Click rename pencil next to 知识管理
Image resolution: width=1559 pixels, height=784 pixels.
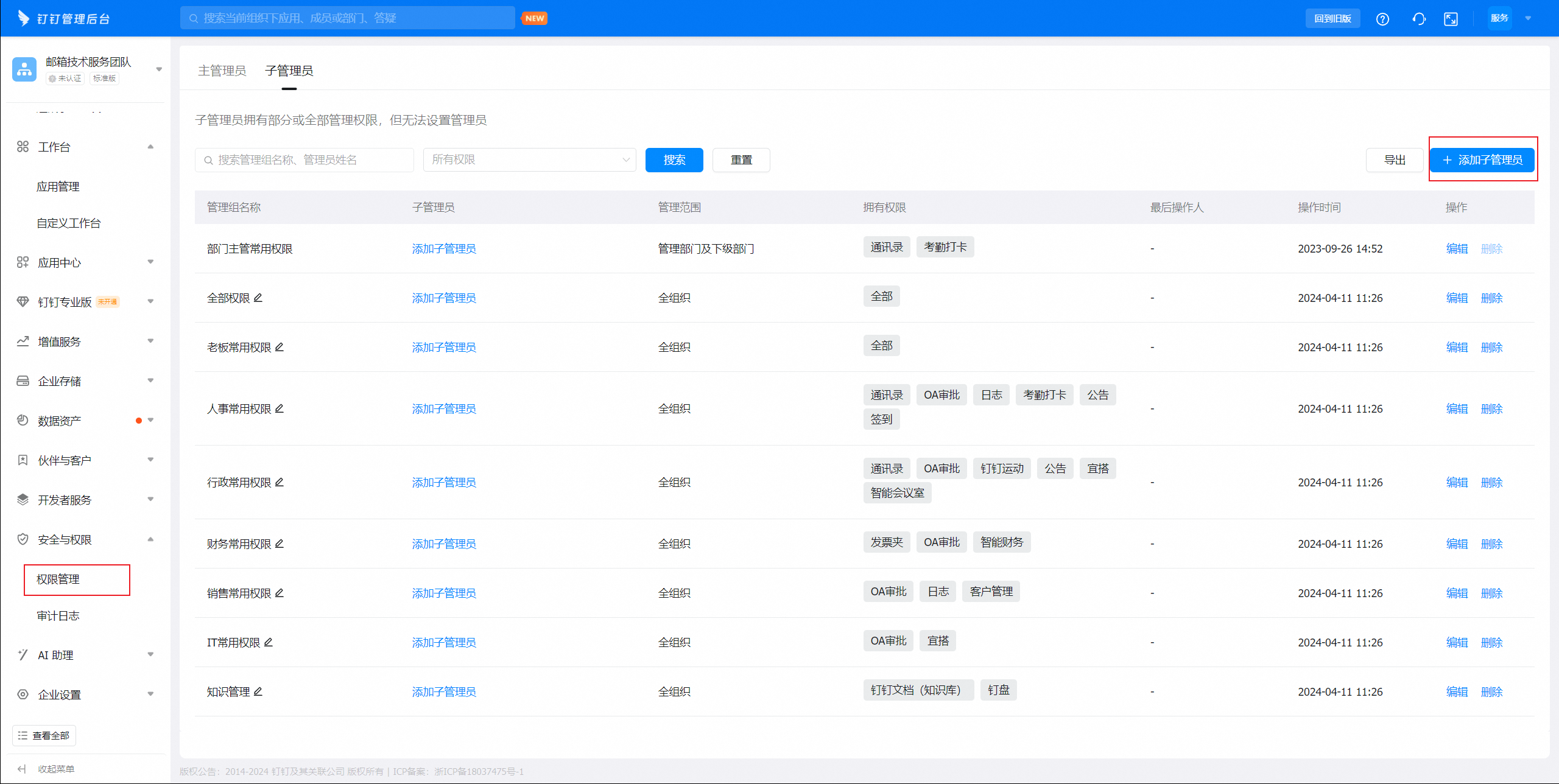click(258, 691)
